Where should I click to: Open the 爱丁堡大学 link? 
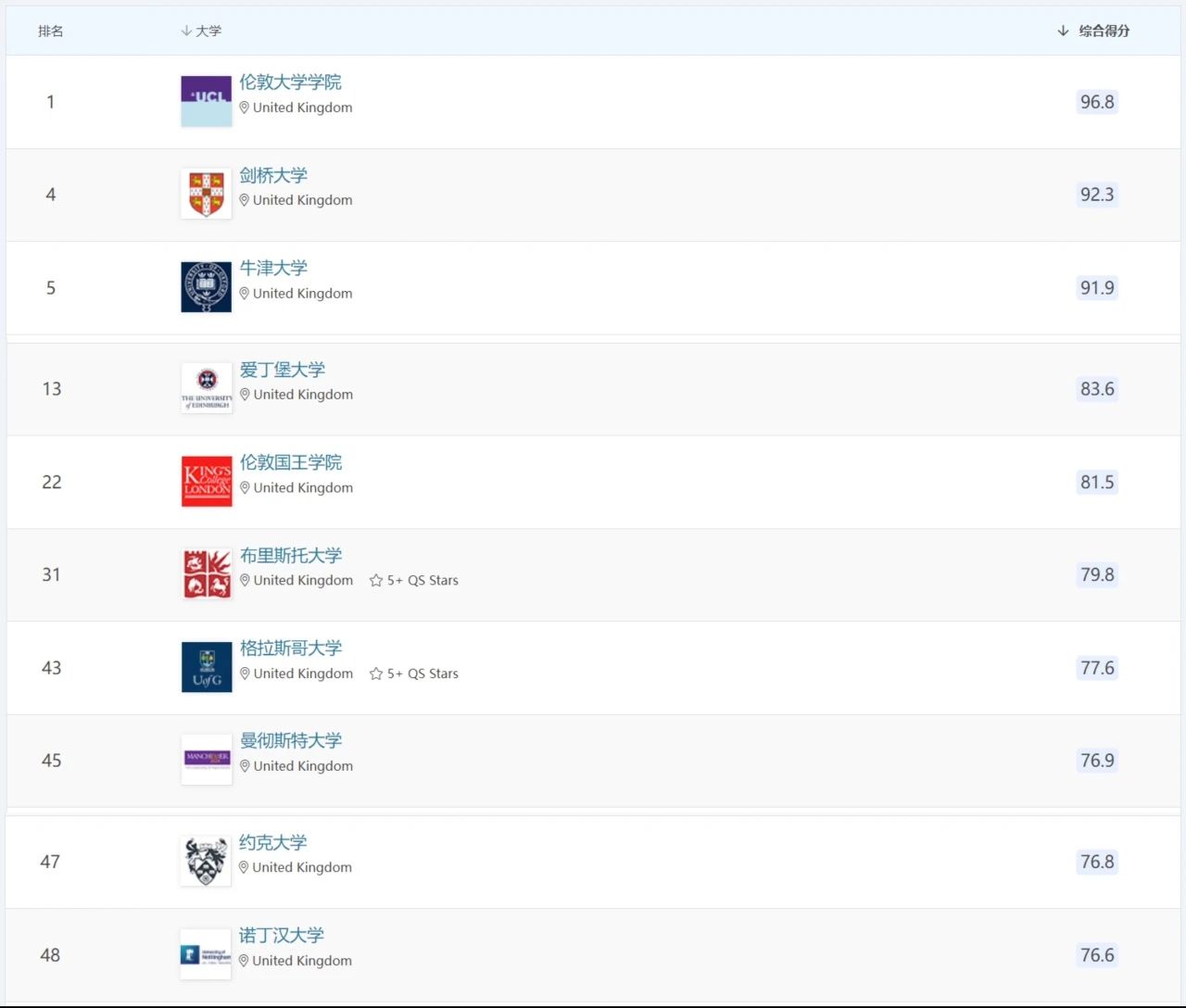pyautogui.click(x=283, y=370)
